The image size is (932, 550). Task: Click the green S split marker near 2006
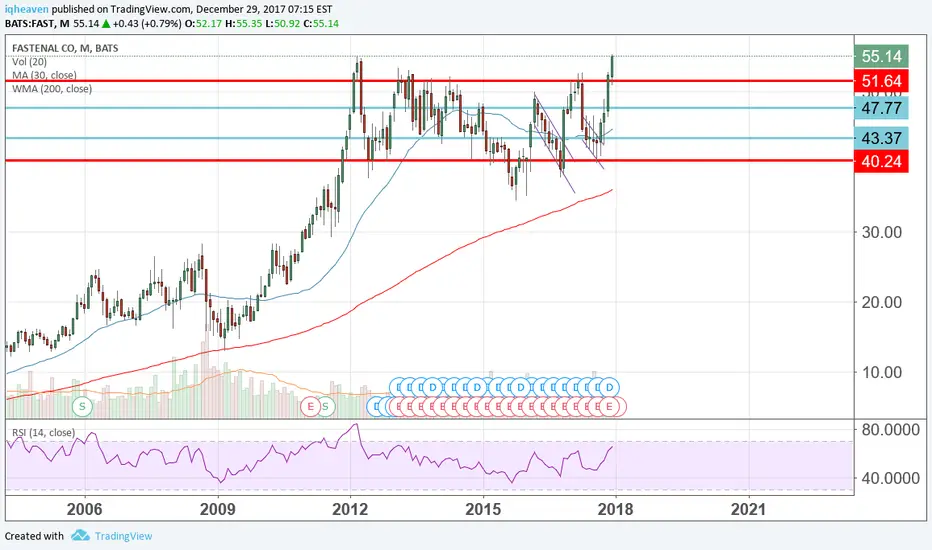pyautogui.click(x=83, y=407)
